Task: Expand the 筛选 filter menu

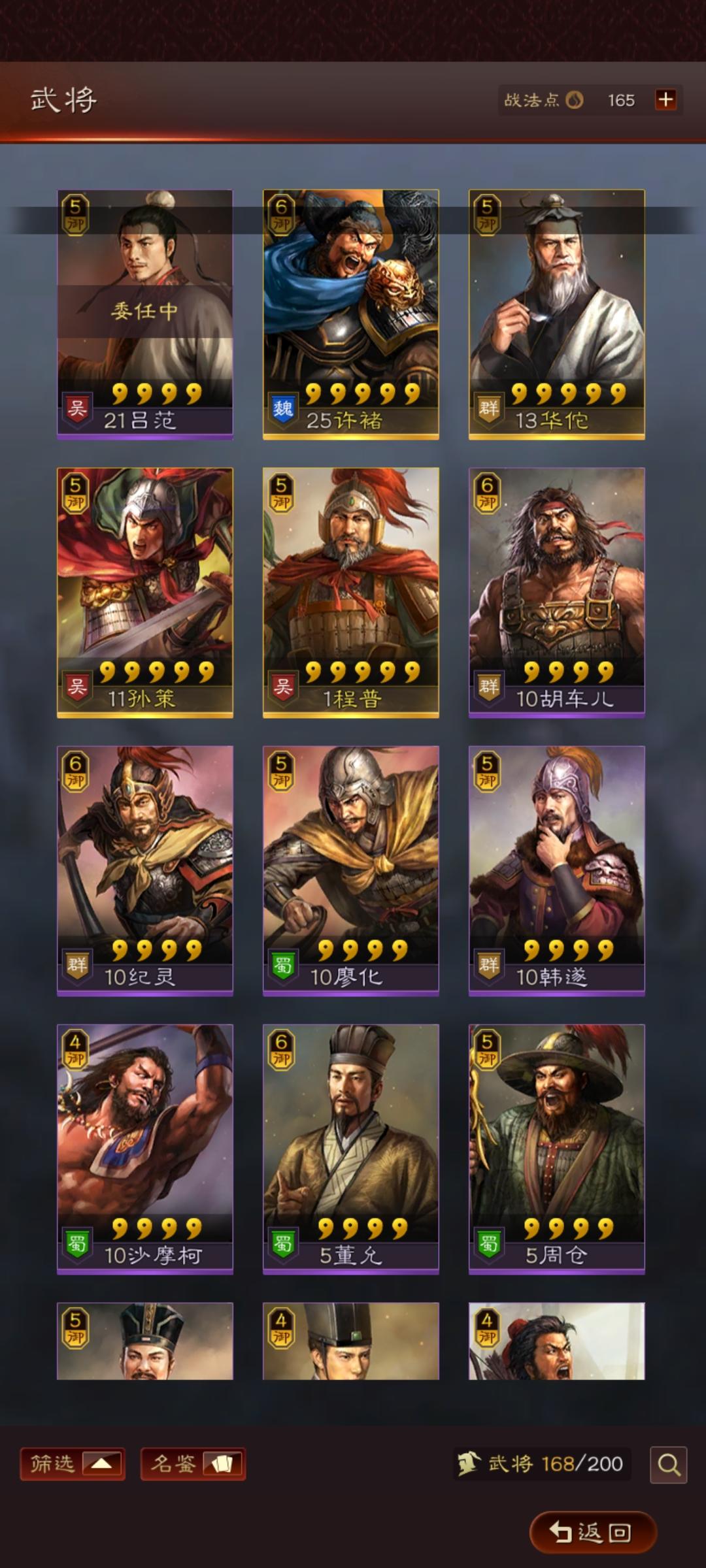Action: tap(73, 1463)
